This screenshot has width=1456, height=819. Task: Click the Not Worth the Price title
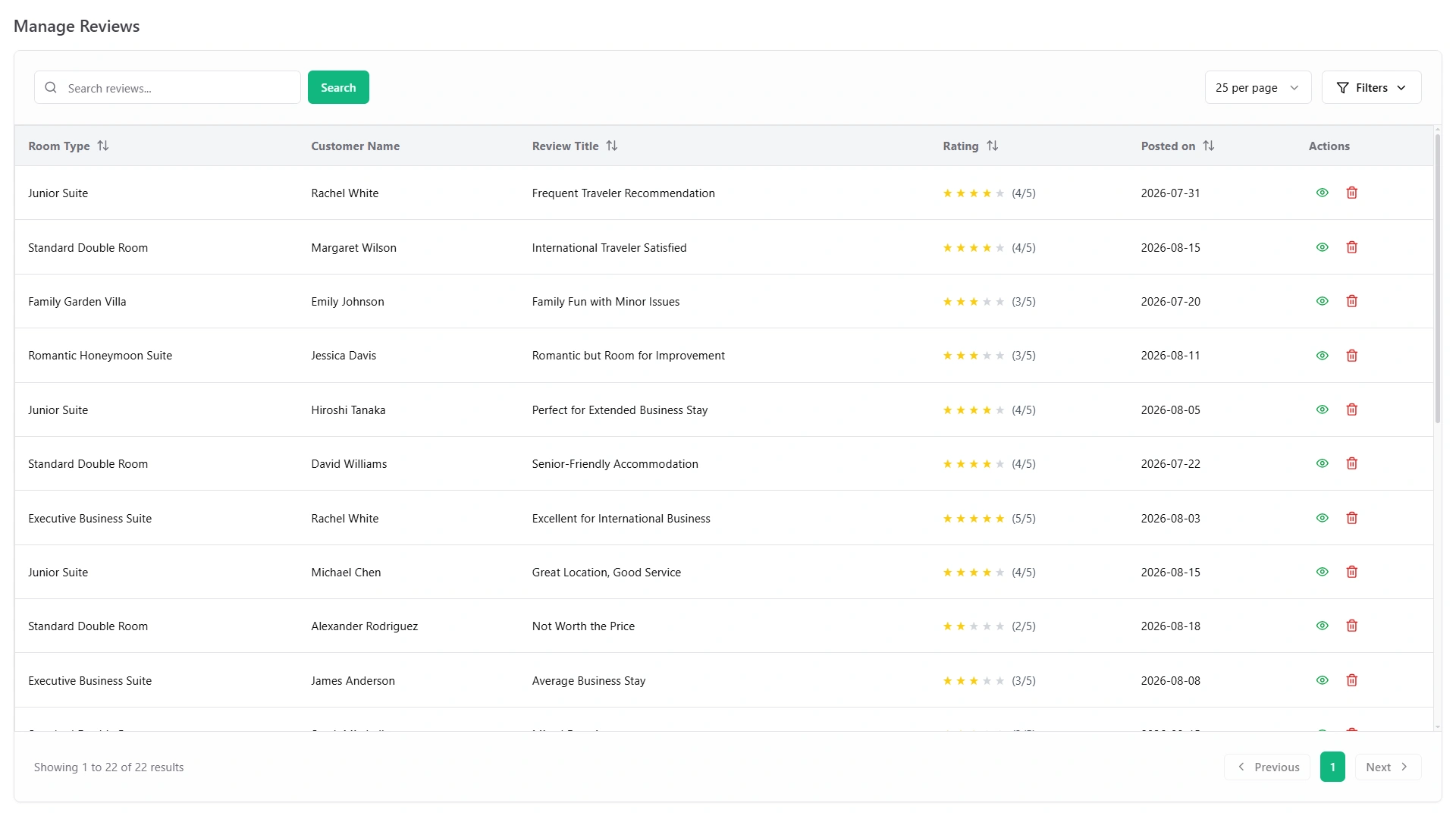(x=583, y=626)
